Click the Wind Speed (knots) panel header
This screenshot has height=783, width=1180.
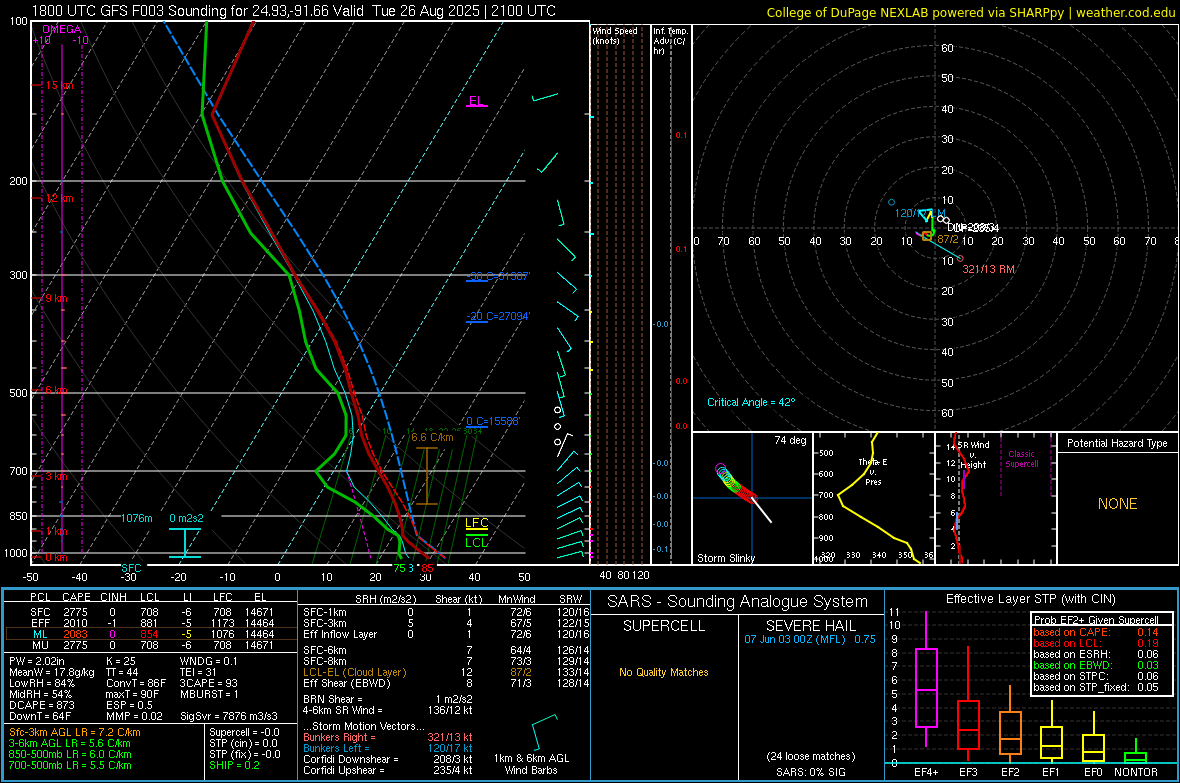click(x=615, y=35)
